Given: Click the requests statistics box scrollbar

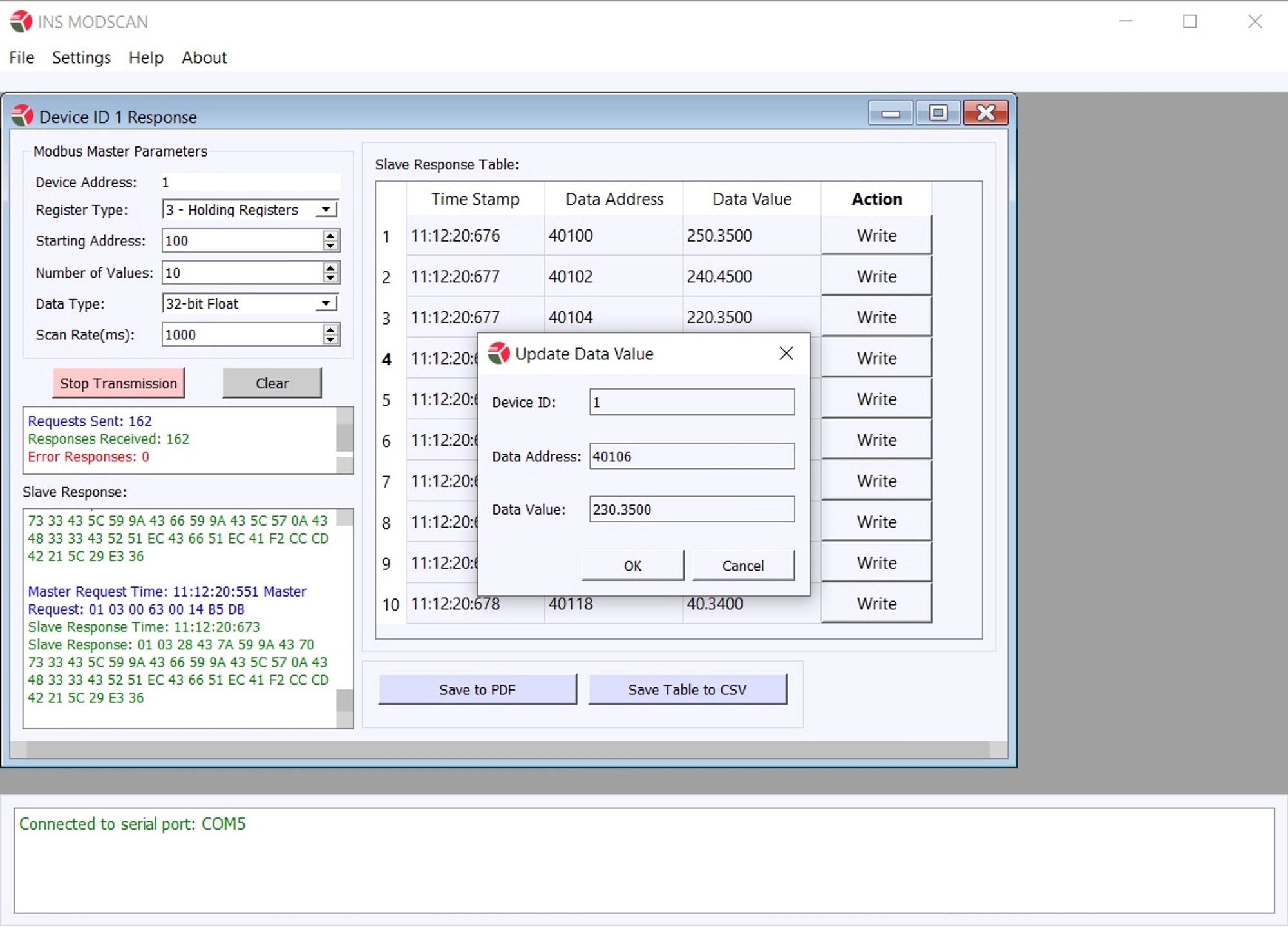Looking at the screenshot, I should click(345, 441).
